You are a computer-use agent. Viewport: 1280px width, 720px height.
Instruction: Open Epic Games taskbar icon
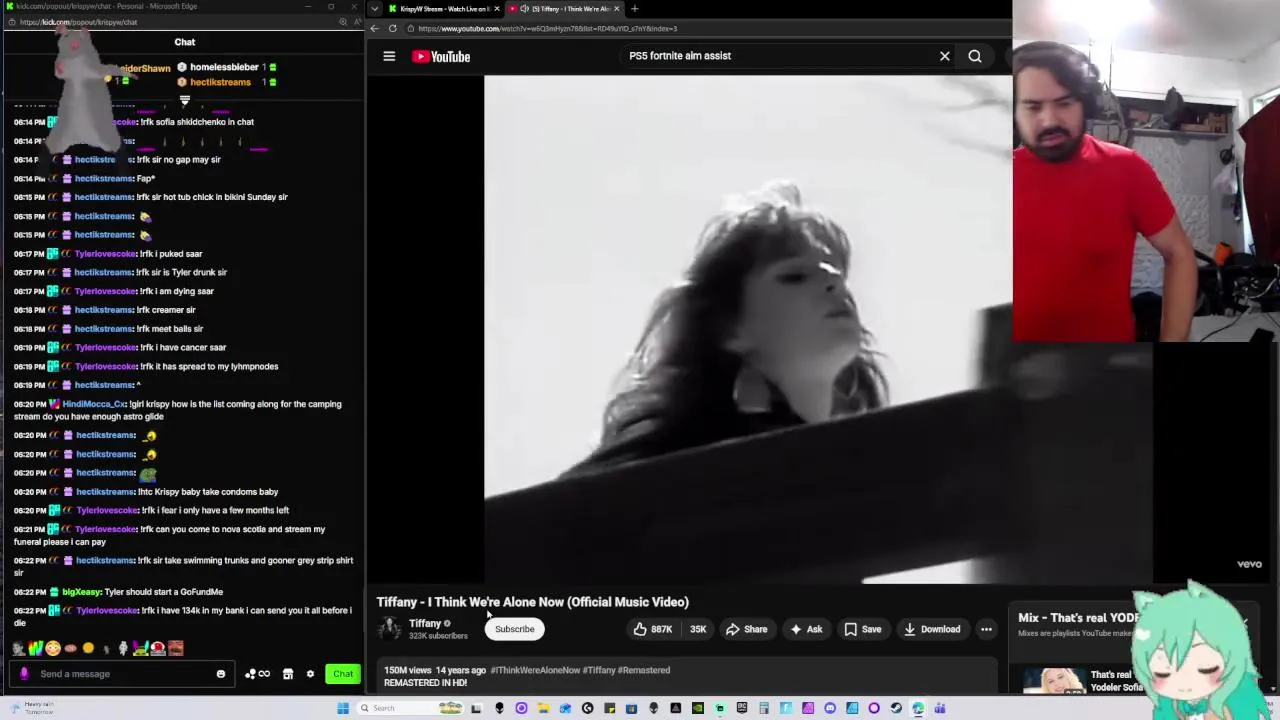click(x=741, y=708)
